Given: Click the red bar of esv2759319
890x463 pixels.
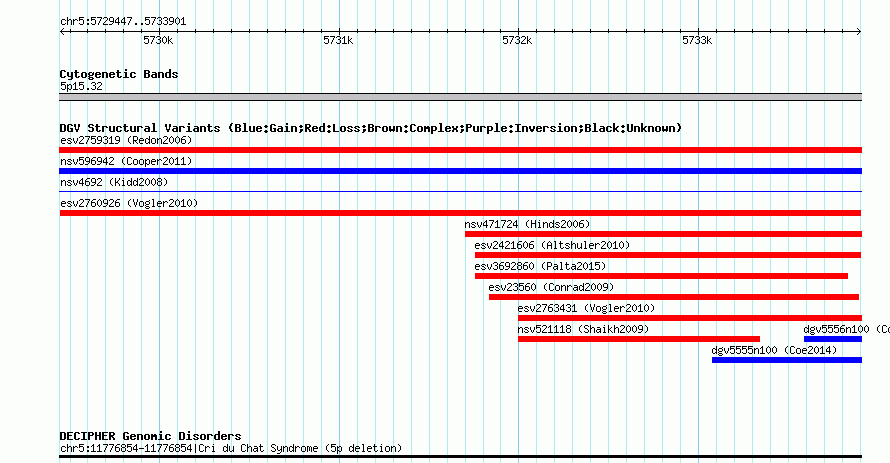Looking at the screenshot, I should (x=460, y=150).
